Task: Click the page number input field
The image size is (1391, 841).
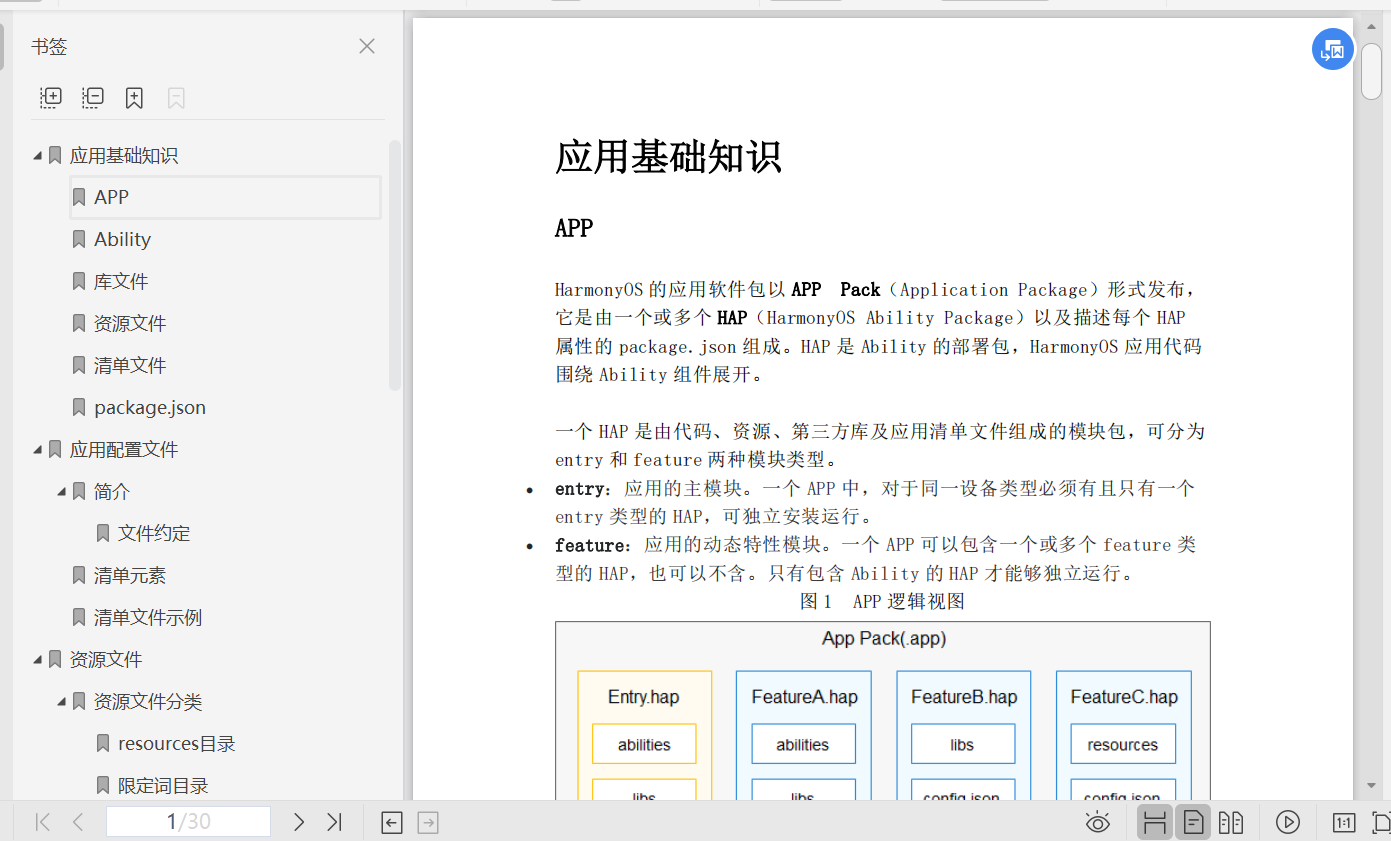Action: pos(188,822)
